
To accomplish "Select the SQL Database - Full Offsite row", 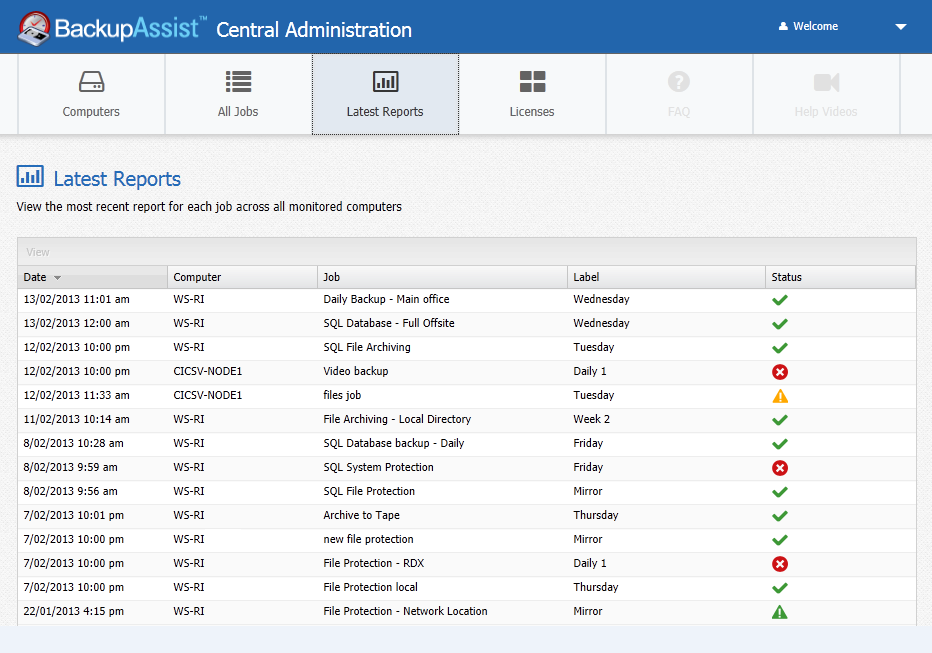I will point(389,324).
